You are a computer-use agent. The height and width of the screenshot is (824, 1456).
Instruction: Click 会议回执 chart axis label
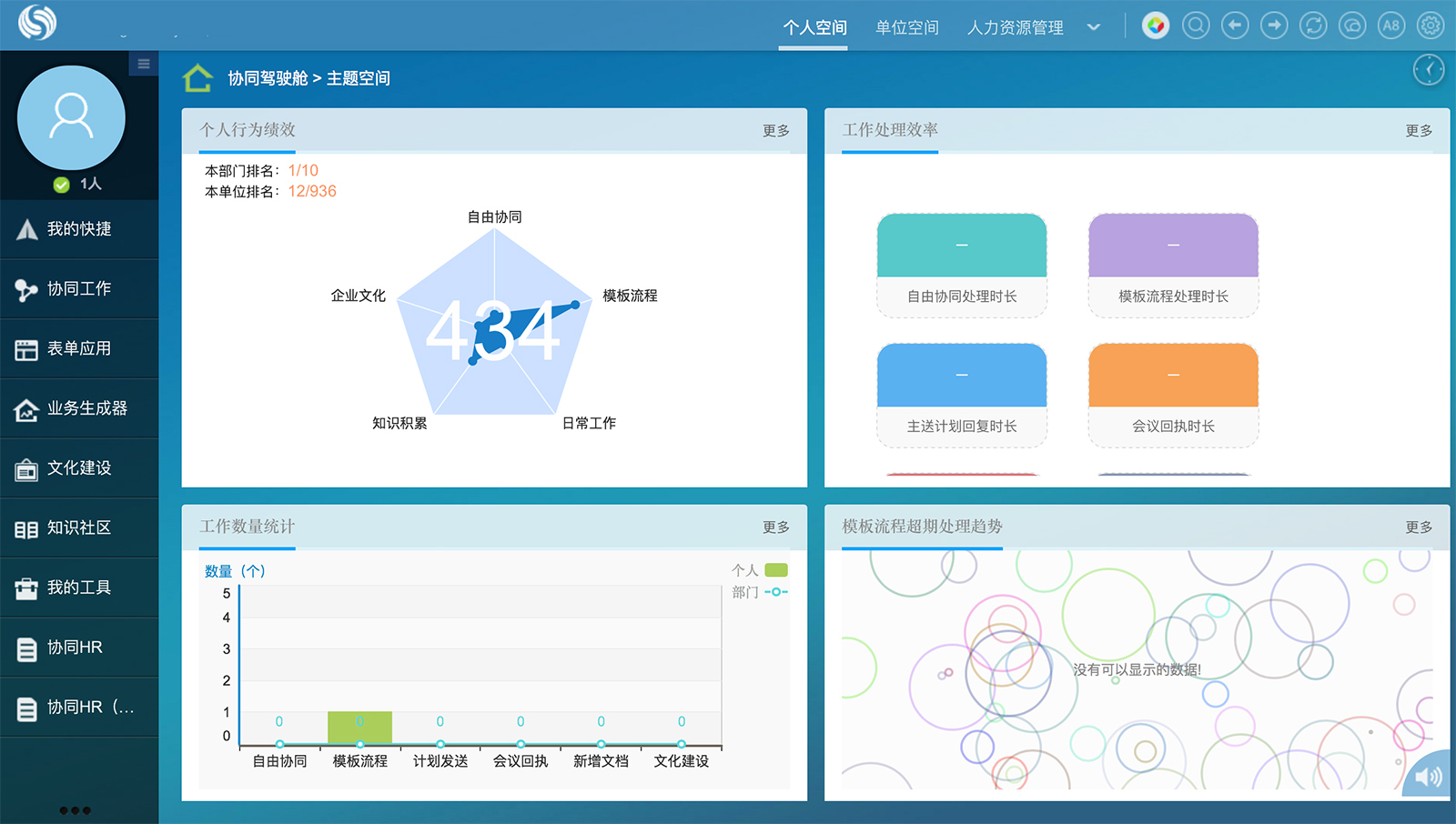[521, 761]
